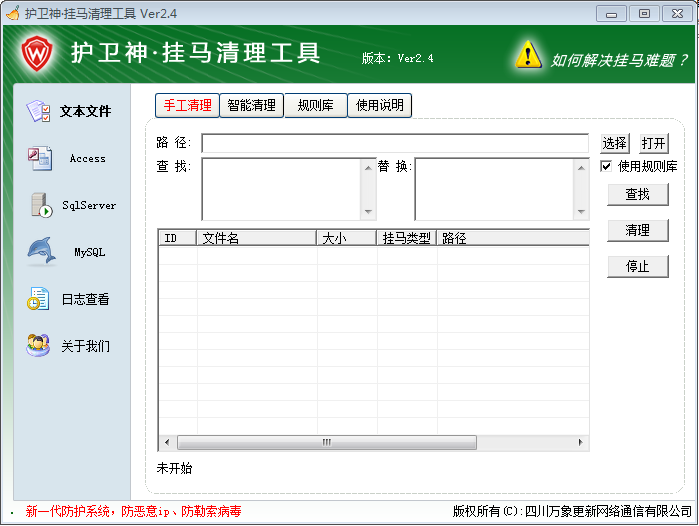Switch to the 智能清理 tab
Image resolution: width=699 pixels, height=526 pixels.
click(x=251, y=106)
